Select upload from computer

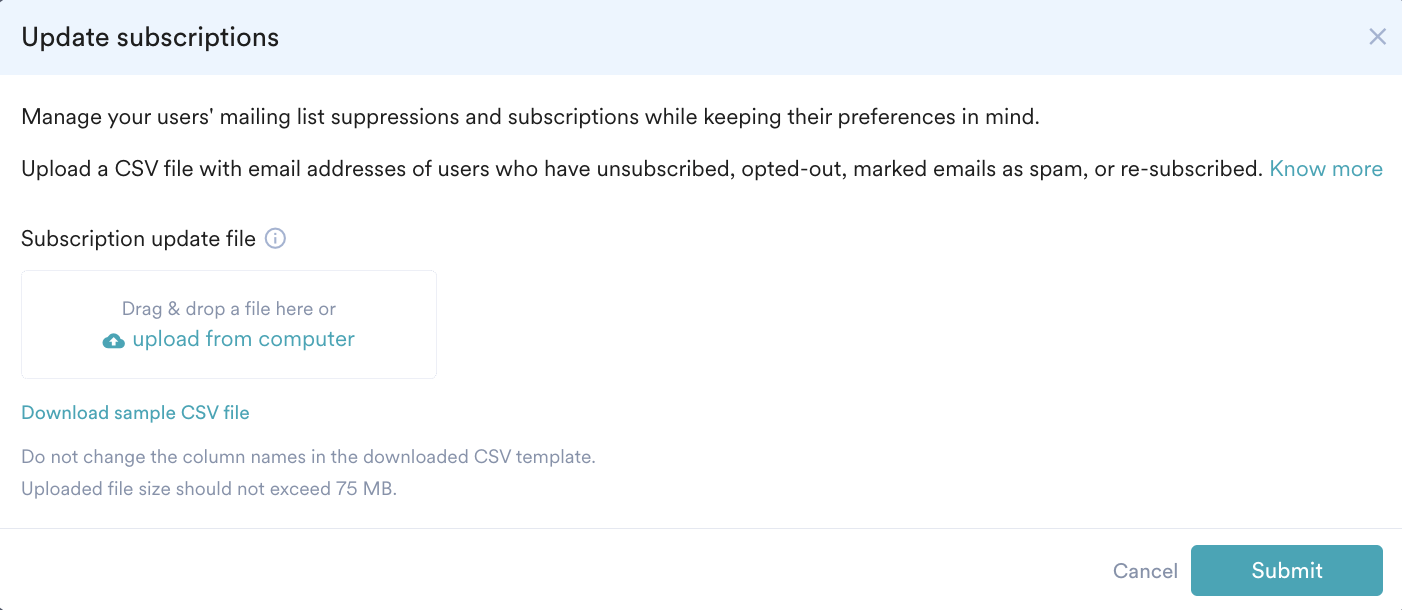point(243,339)
